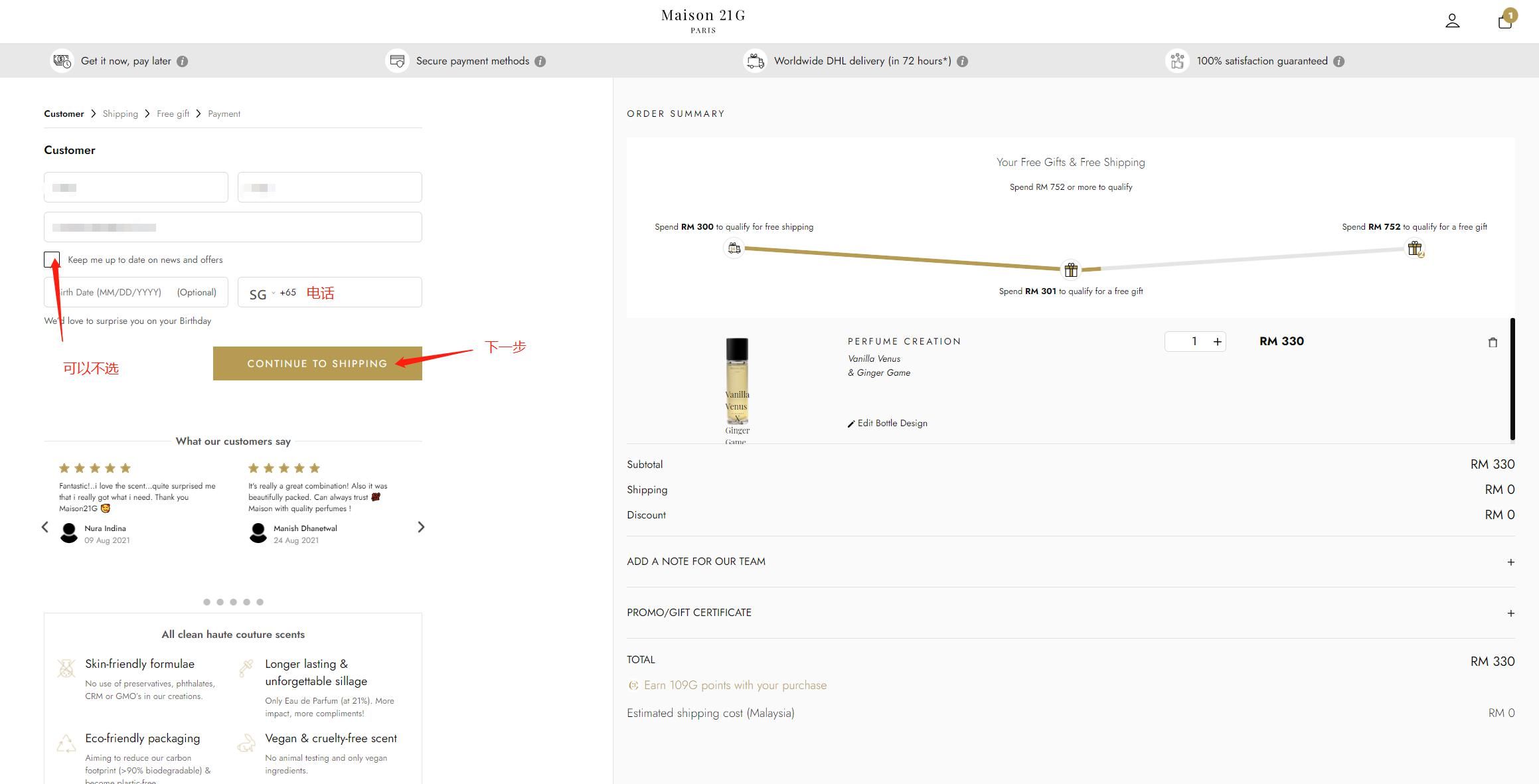
Task: Tick the news and offers checkbox
Action: tap(52, 260)
